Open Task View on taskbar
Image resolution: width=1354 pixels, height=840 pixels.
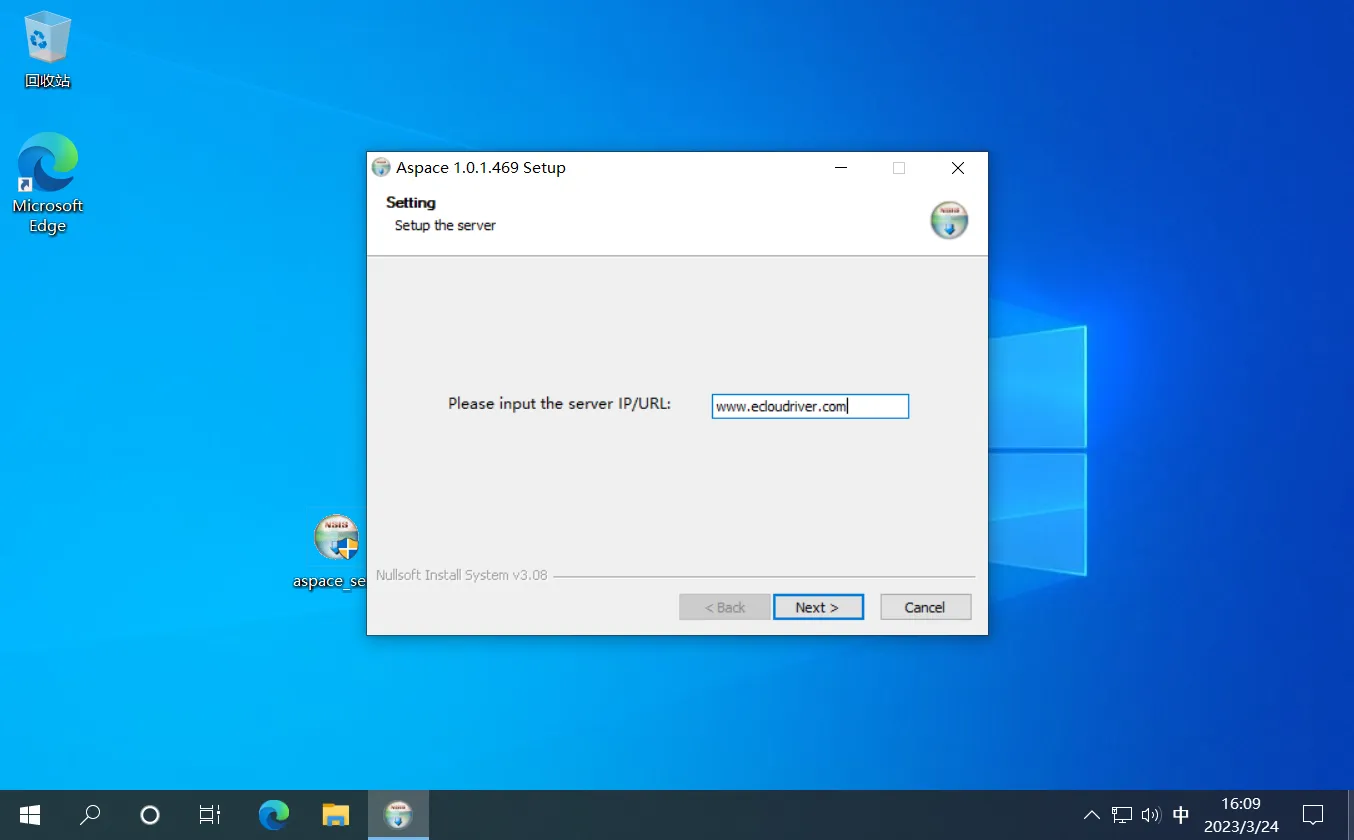(210, 814)
